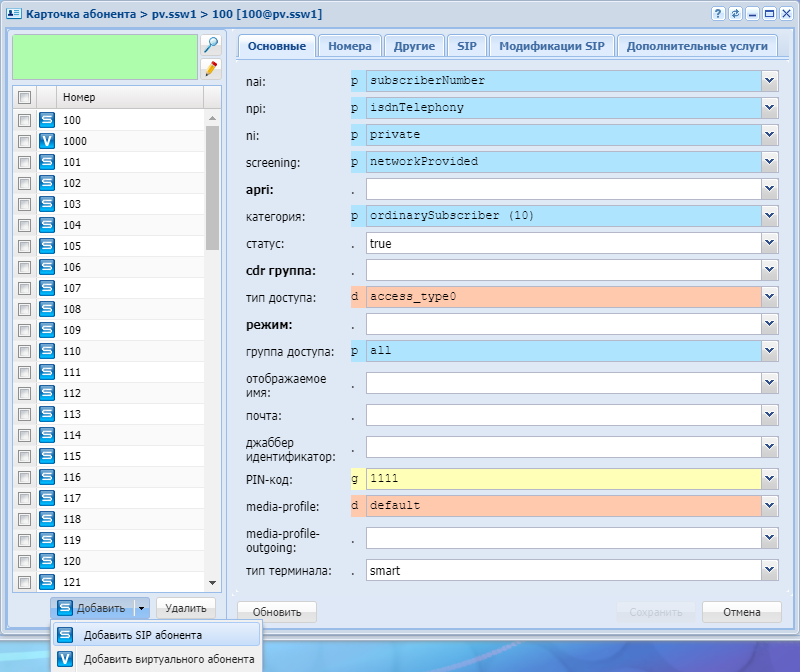Click SIP icon for subscriber 118

(x=46, y=519)
